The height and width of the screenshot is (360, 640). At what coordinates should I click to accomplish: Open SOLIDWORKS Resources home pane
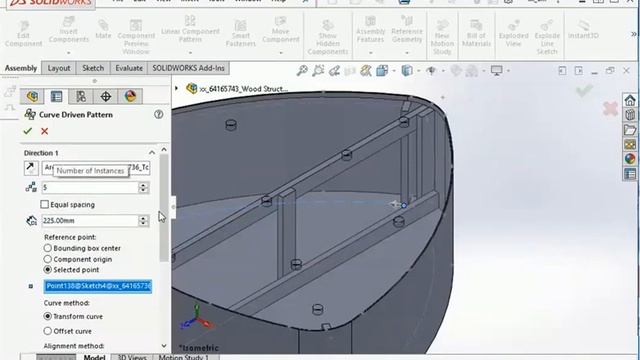pyautogui.click(x=630, y=100)
